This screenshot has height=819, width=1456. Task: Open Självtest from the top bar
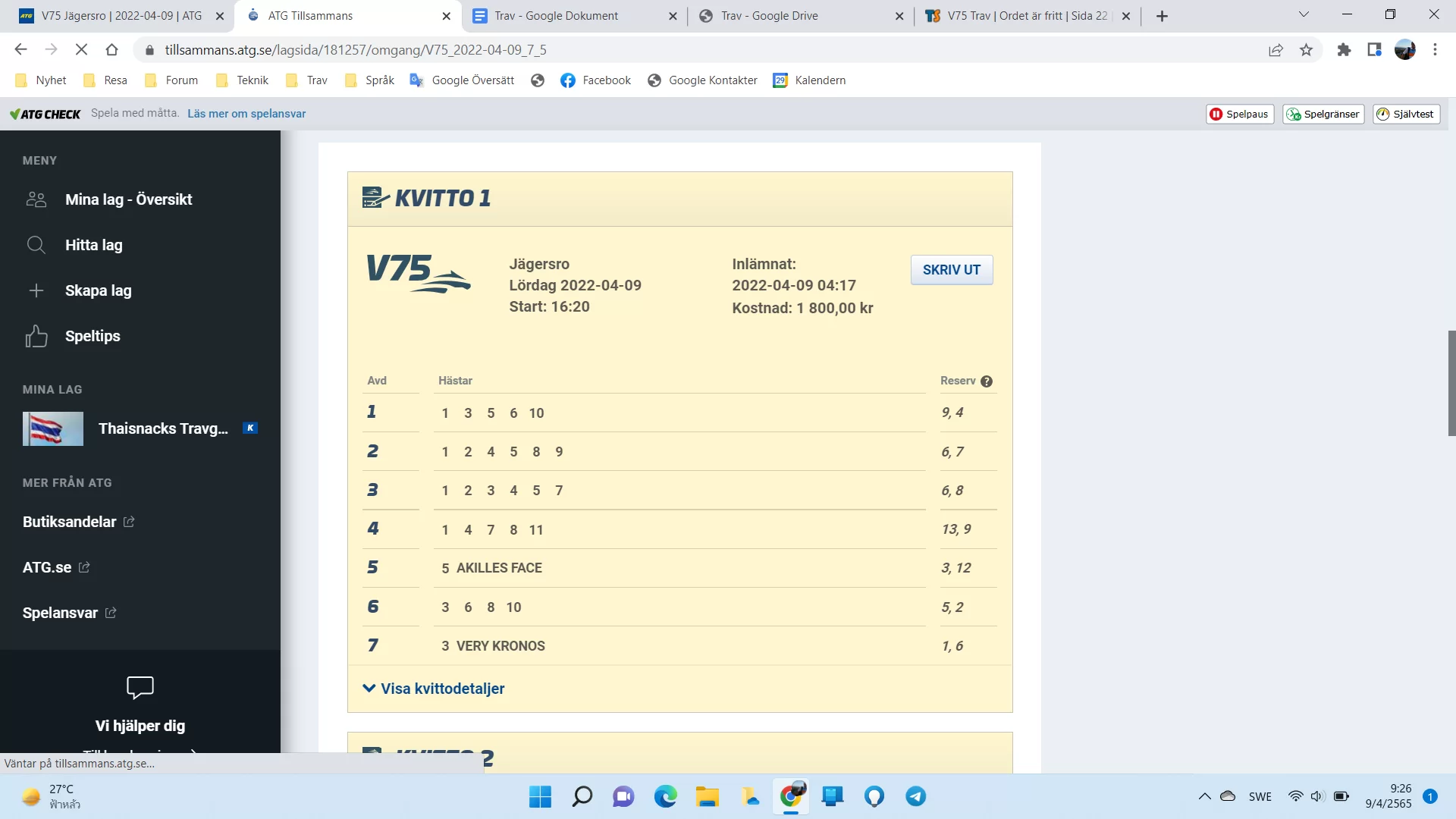click(1406, 114)
